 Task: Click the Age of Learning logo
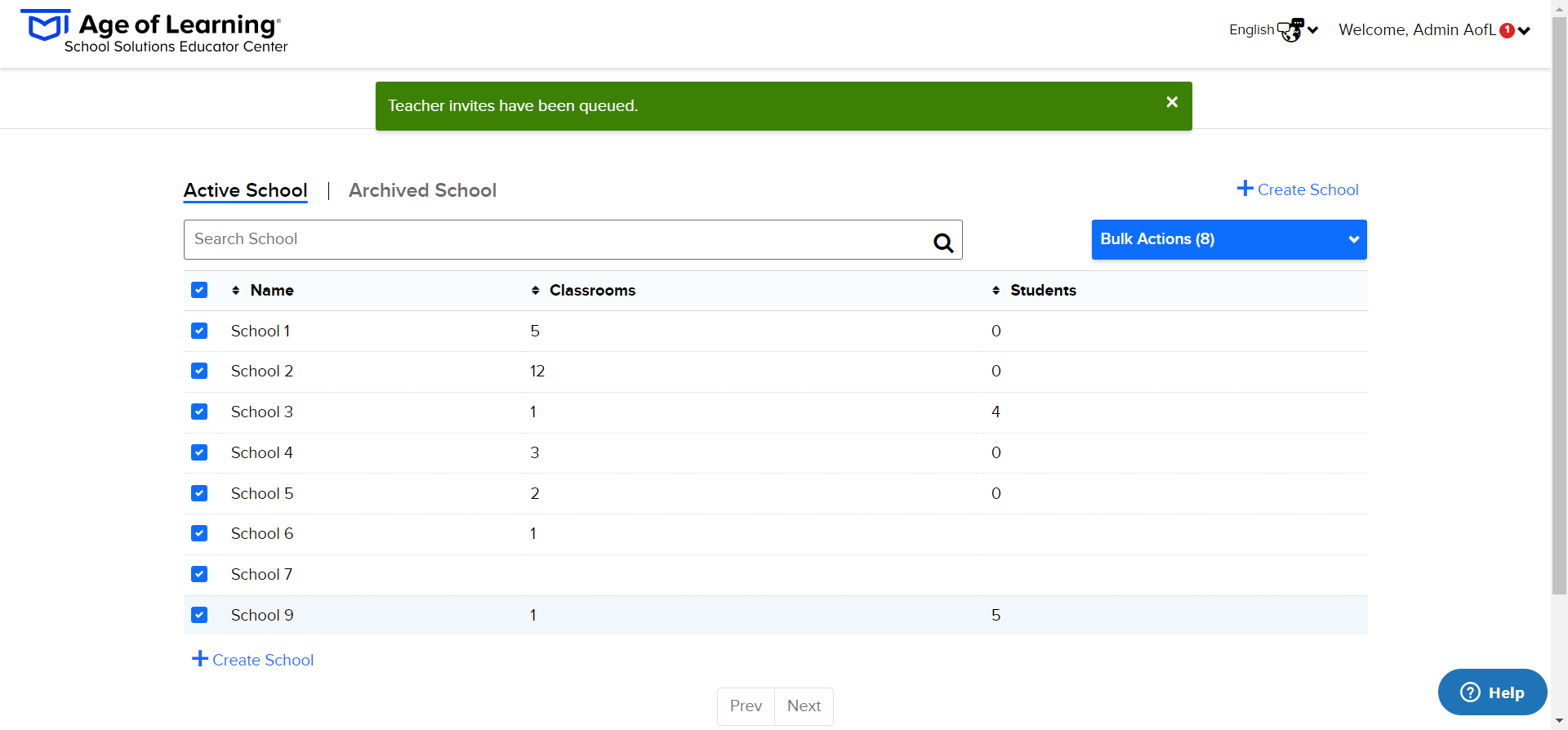(154, 32)
